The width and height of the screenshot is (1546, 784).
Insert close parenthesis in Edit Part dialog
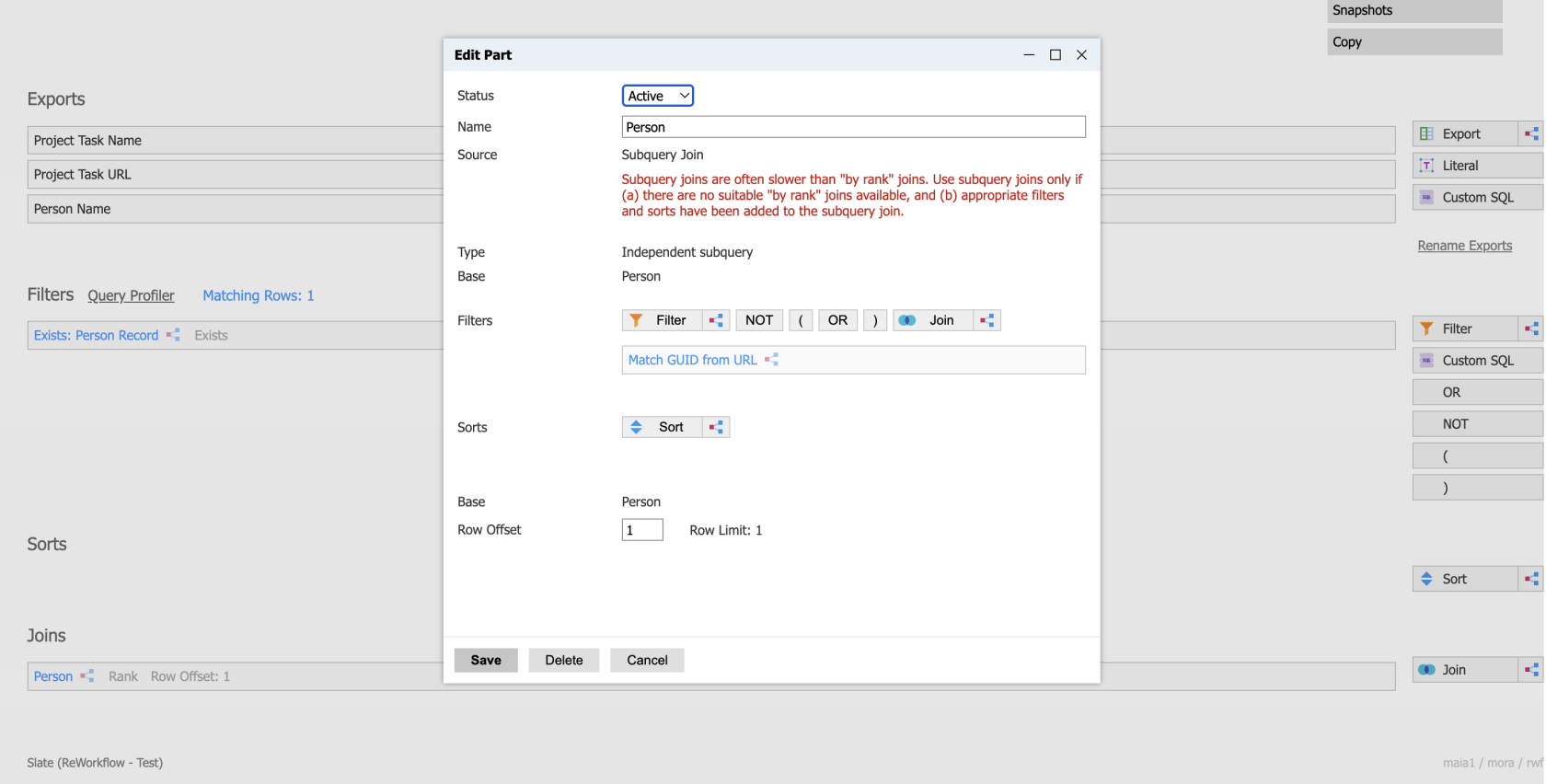tap(875, 320)
